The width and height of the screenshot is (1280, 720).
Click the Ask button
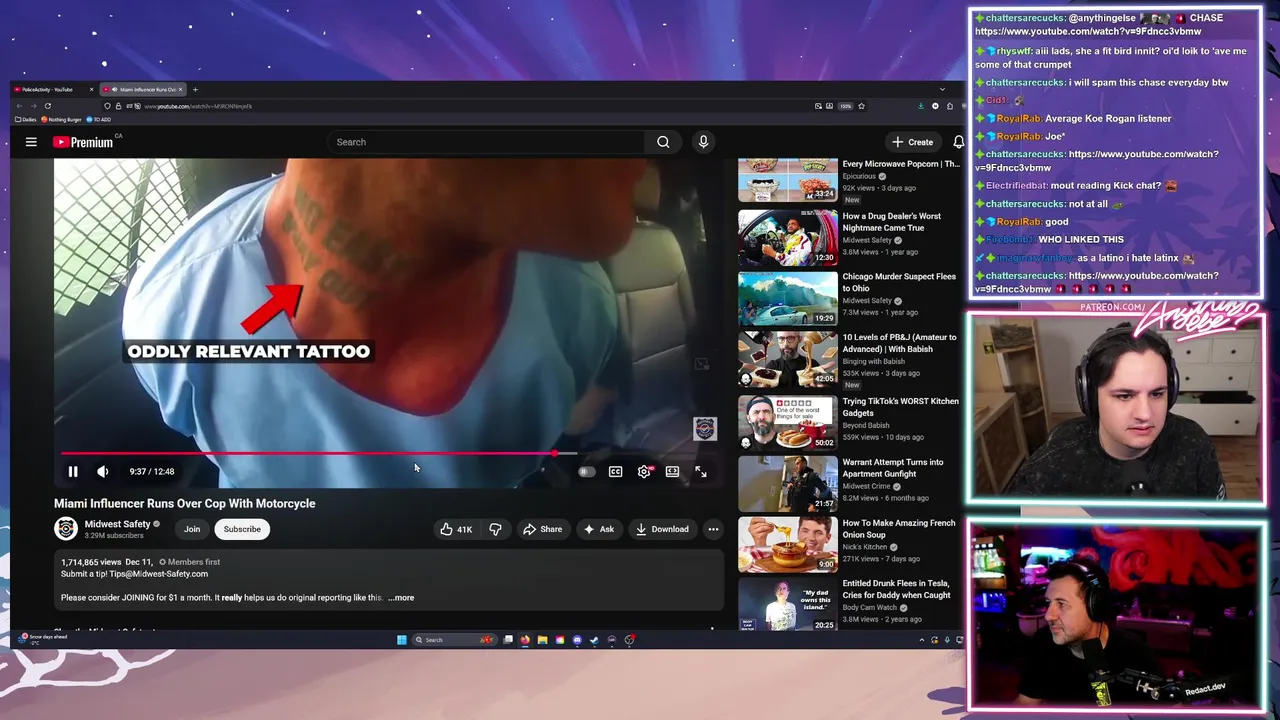coord(599,529)
